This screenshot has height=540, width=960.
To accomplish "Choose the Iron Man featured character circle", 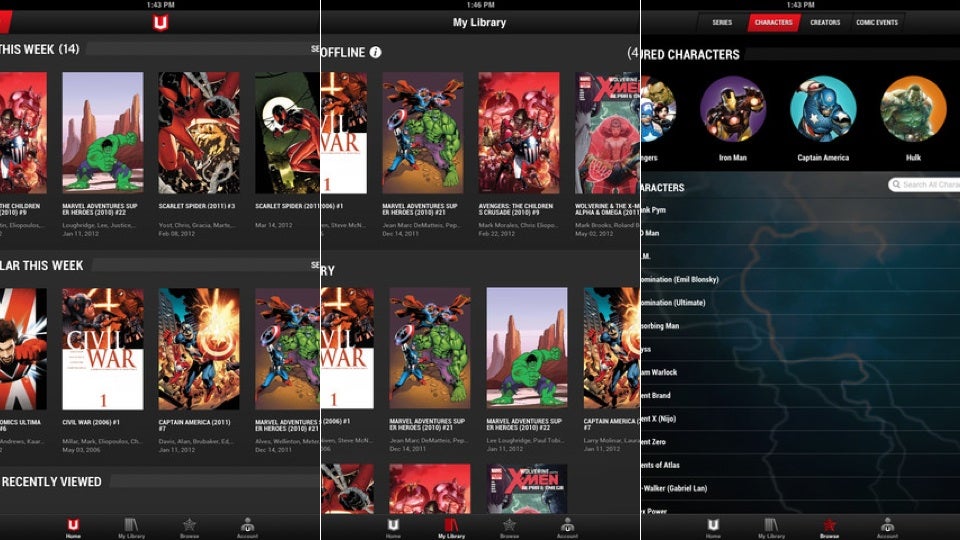I will tap(733, 110).
